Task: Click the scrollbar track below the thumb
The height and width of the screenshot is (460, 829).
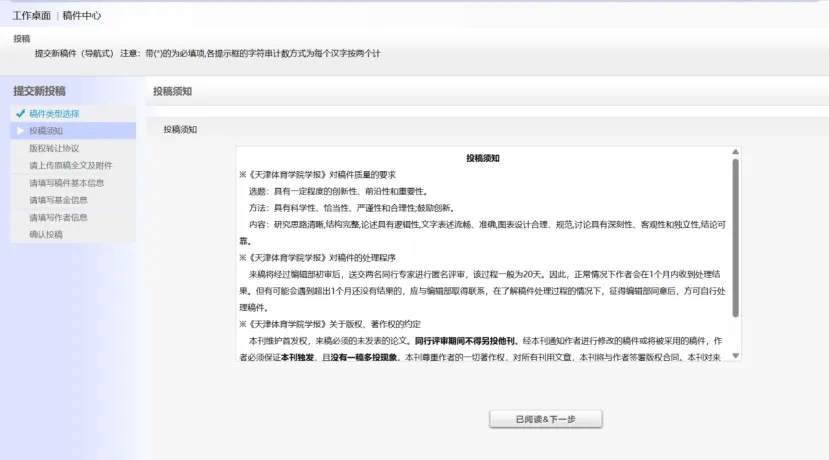Action: tap(736, 335)
